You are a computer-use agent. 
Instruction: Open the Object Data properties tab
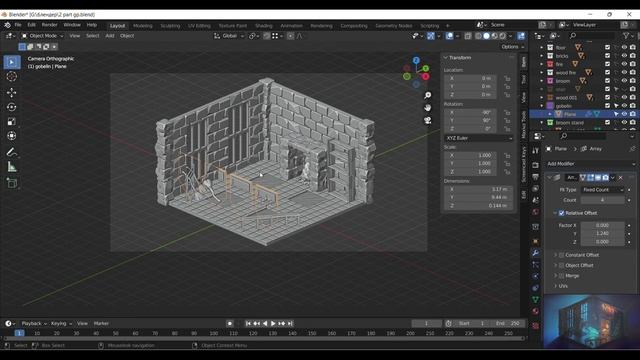click(x=536, y=300)
